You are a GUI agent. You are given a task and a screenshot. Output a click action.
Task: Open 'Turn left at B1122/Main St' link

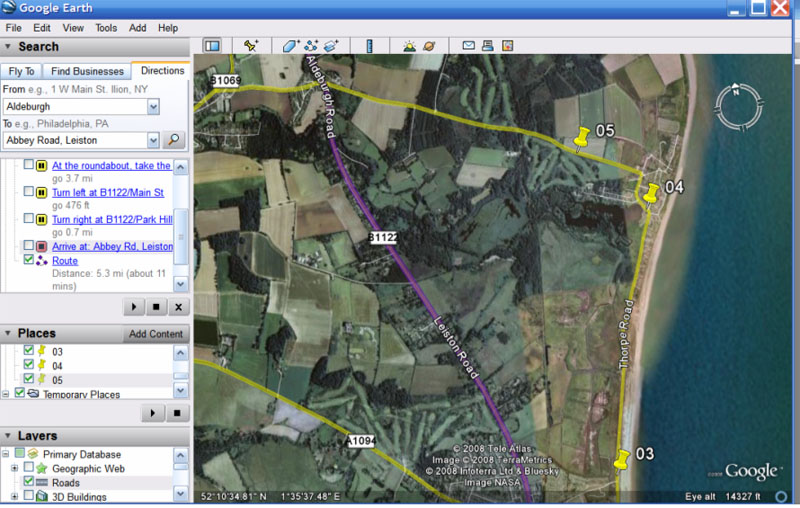click(x=108, y=193)
